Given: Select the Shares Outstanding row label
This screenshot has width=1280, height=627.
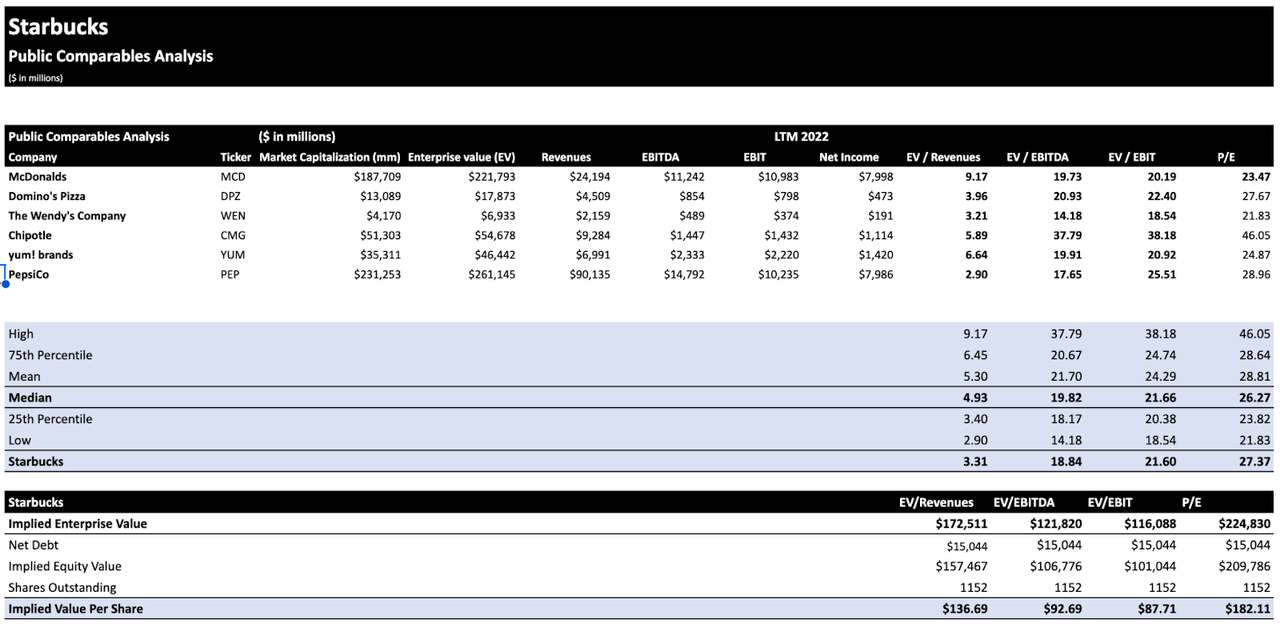Looking at the screenshot, I should coord(62,588).
